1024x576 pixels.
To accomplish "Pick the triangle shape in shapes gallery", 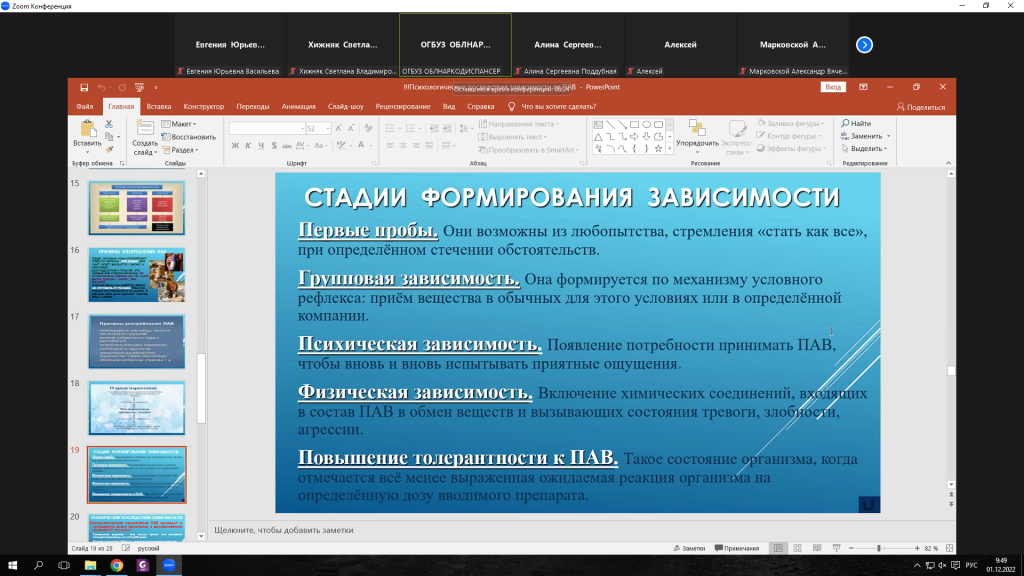I will click(598, 136).
